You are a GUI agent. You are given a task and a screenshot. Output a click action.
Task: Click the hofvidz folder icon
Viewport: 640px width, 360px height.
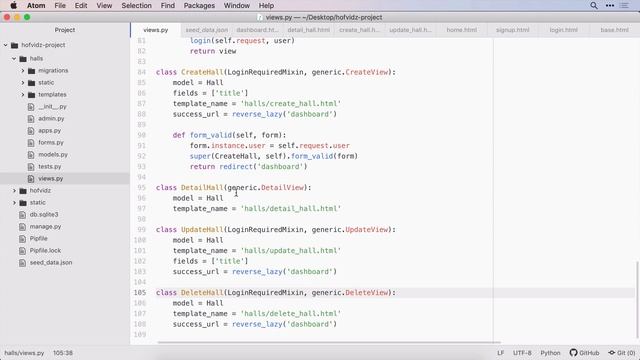coord(23,191)
